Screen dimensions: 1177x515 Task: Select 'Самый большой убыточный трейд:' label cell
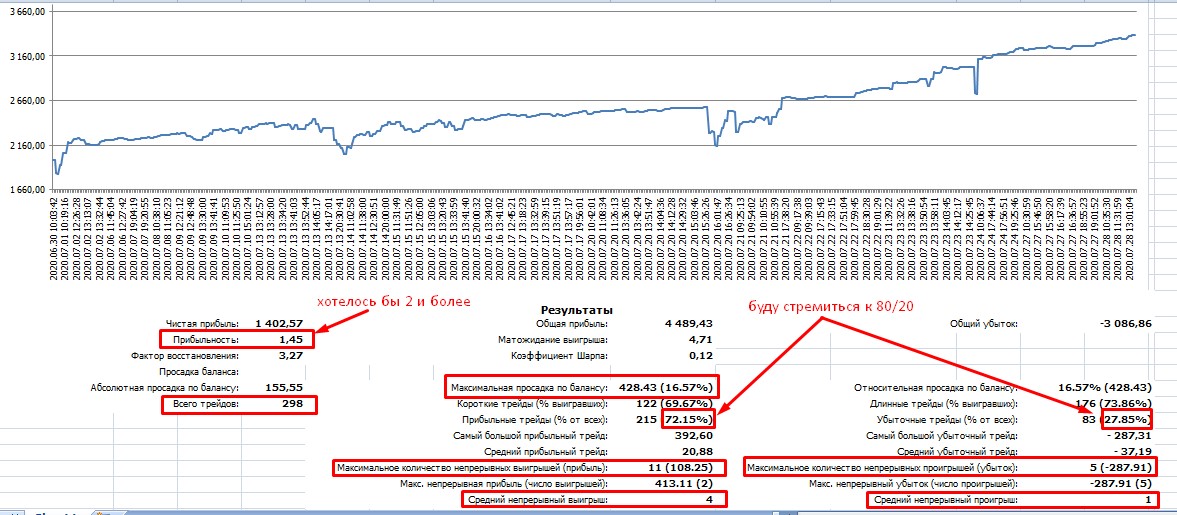(941, 435)
